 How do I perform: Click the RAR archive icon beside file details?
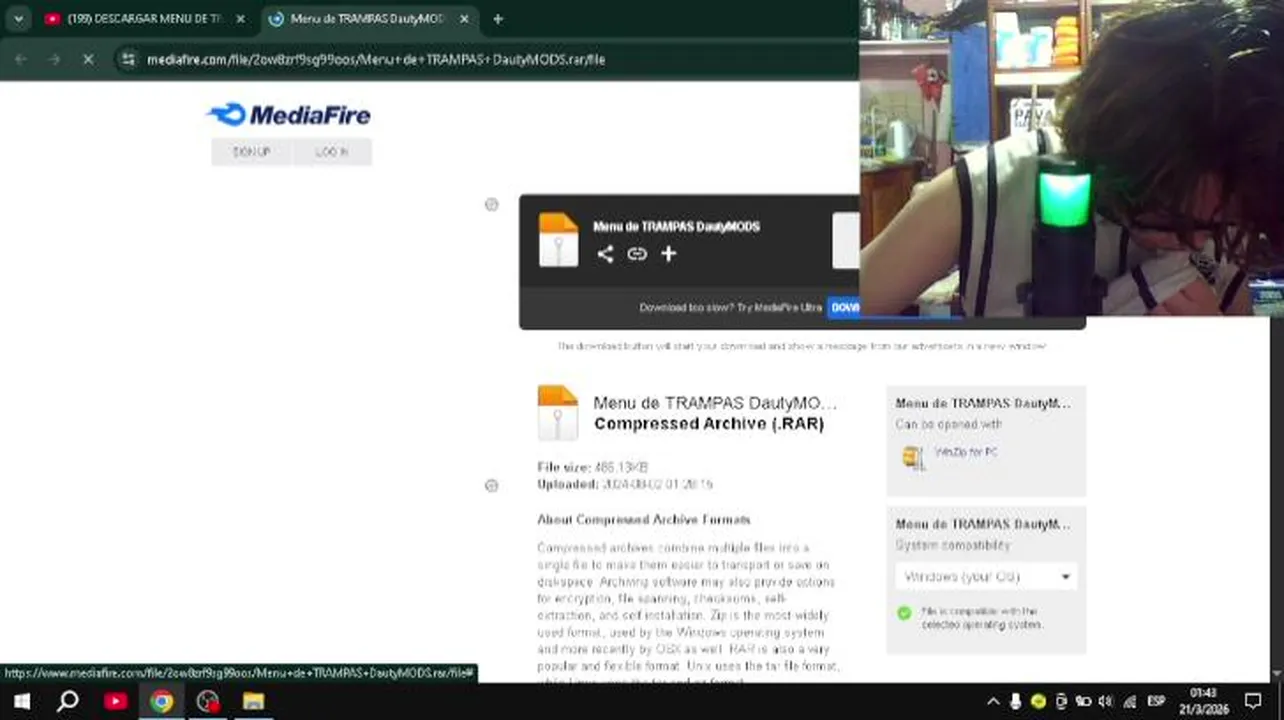[x=557, y=413]
